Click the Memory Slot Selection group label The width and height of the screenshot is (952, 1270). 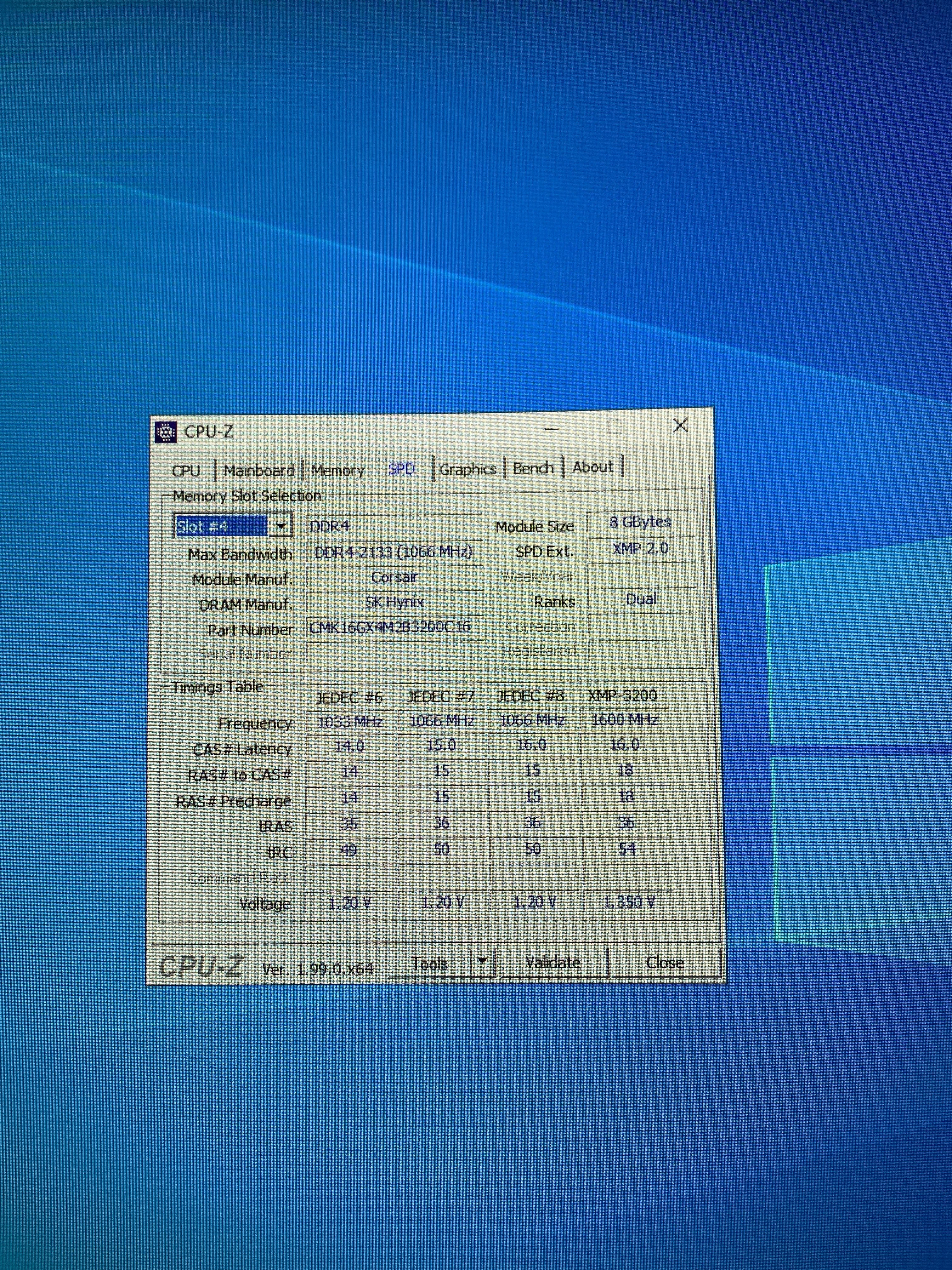coord(247,496)
